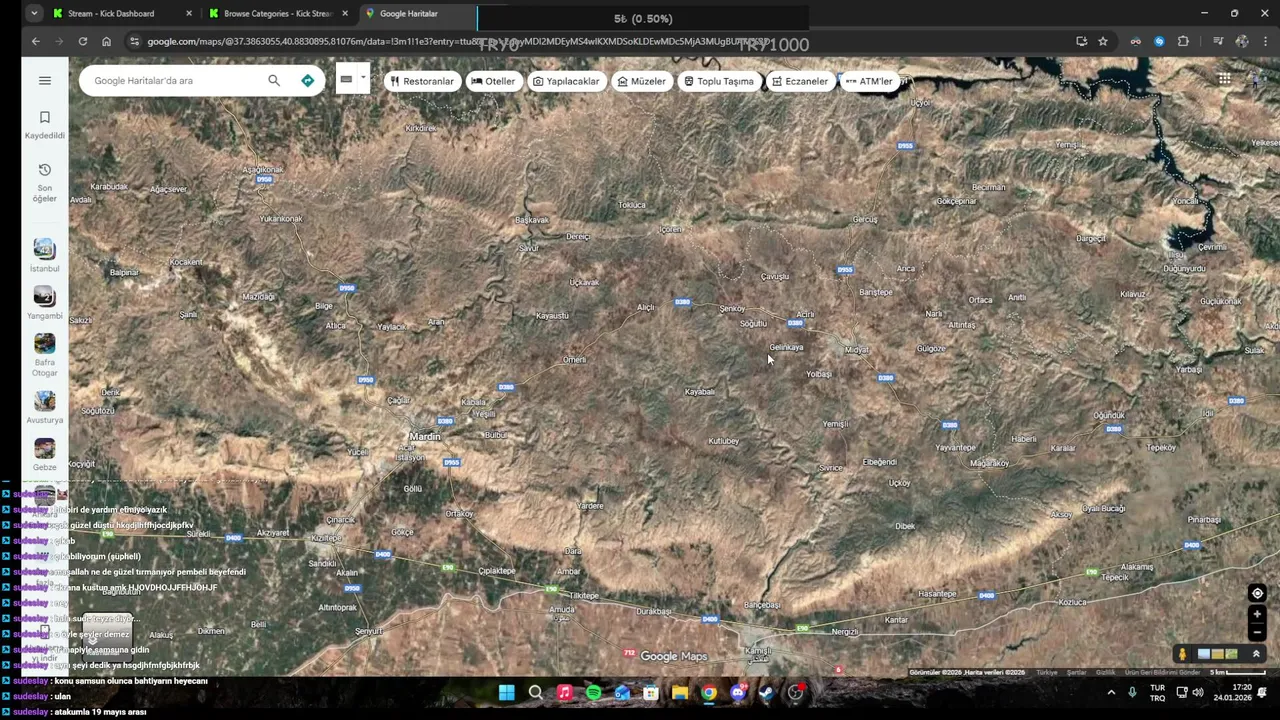Close the Stream - Kick Dashboard tab

point(188,13)
